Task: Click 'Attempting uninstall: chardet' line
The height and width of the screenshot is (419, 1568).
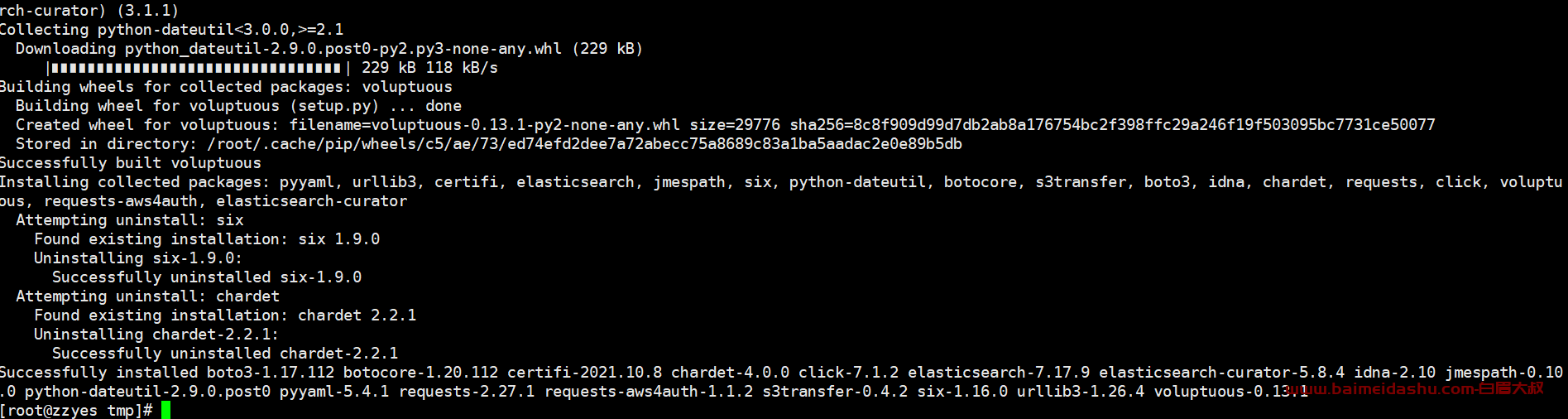Action: pyautogui.click(x=147, y=296)
